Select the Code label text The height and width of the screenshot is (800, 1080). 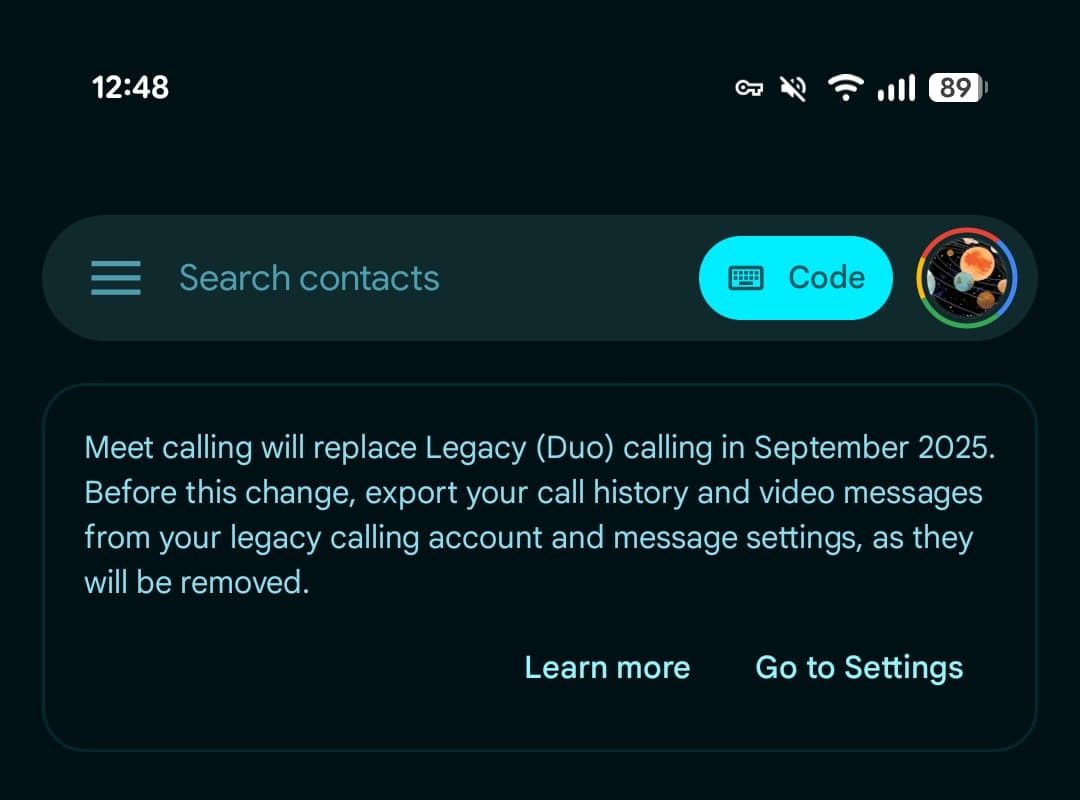(x=827, y=278)
